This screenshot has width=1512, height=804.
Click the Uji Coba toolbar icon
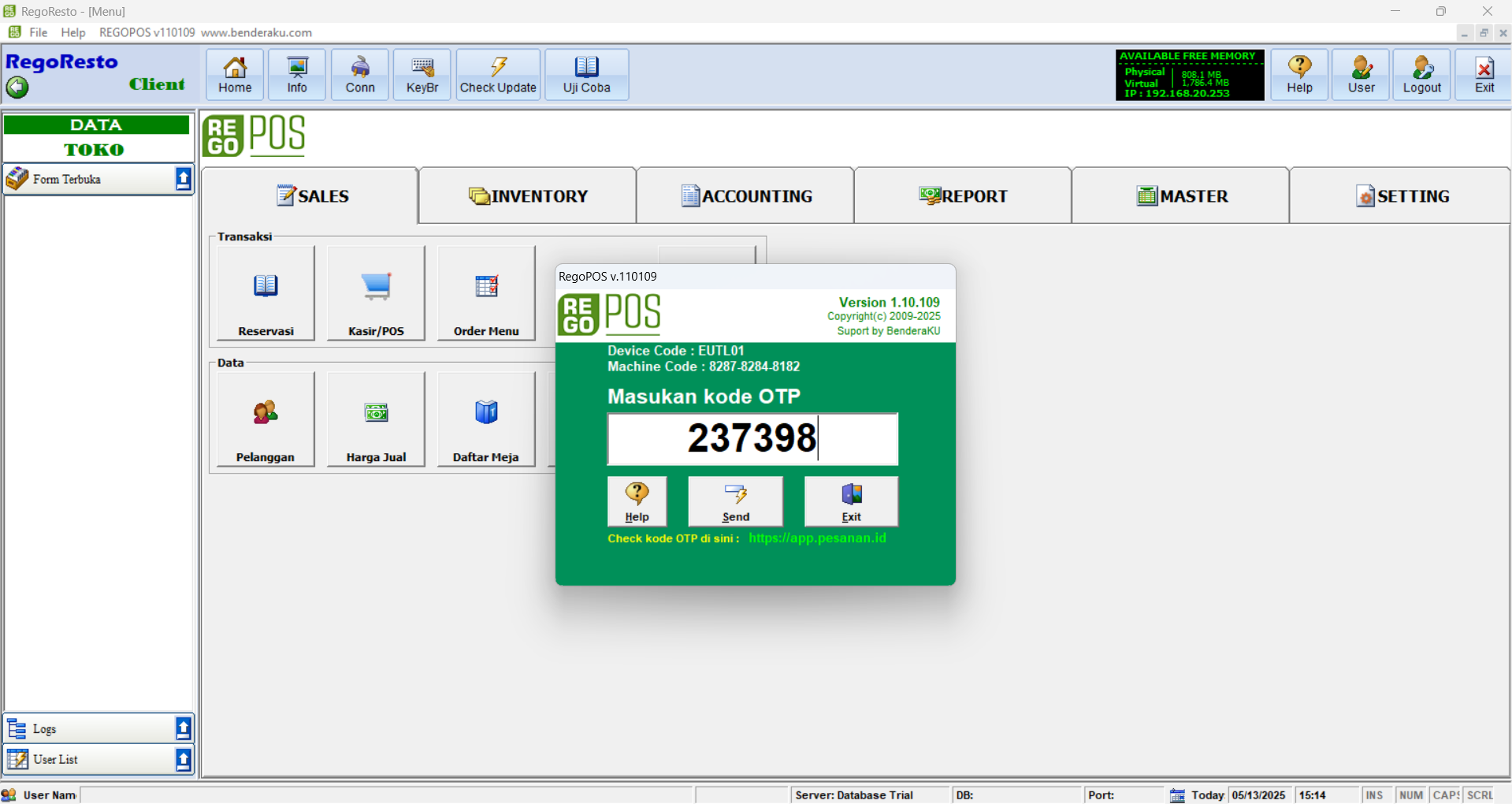click(586, 75)
